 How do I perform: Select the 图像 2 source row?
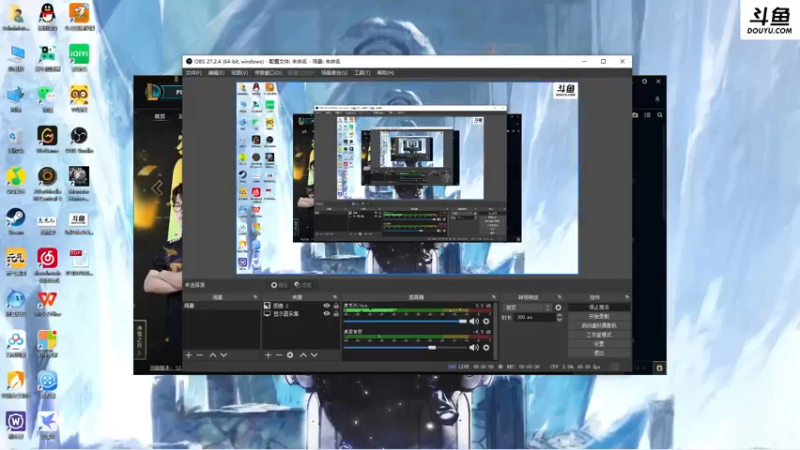(301, 306)
